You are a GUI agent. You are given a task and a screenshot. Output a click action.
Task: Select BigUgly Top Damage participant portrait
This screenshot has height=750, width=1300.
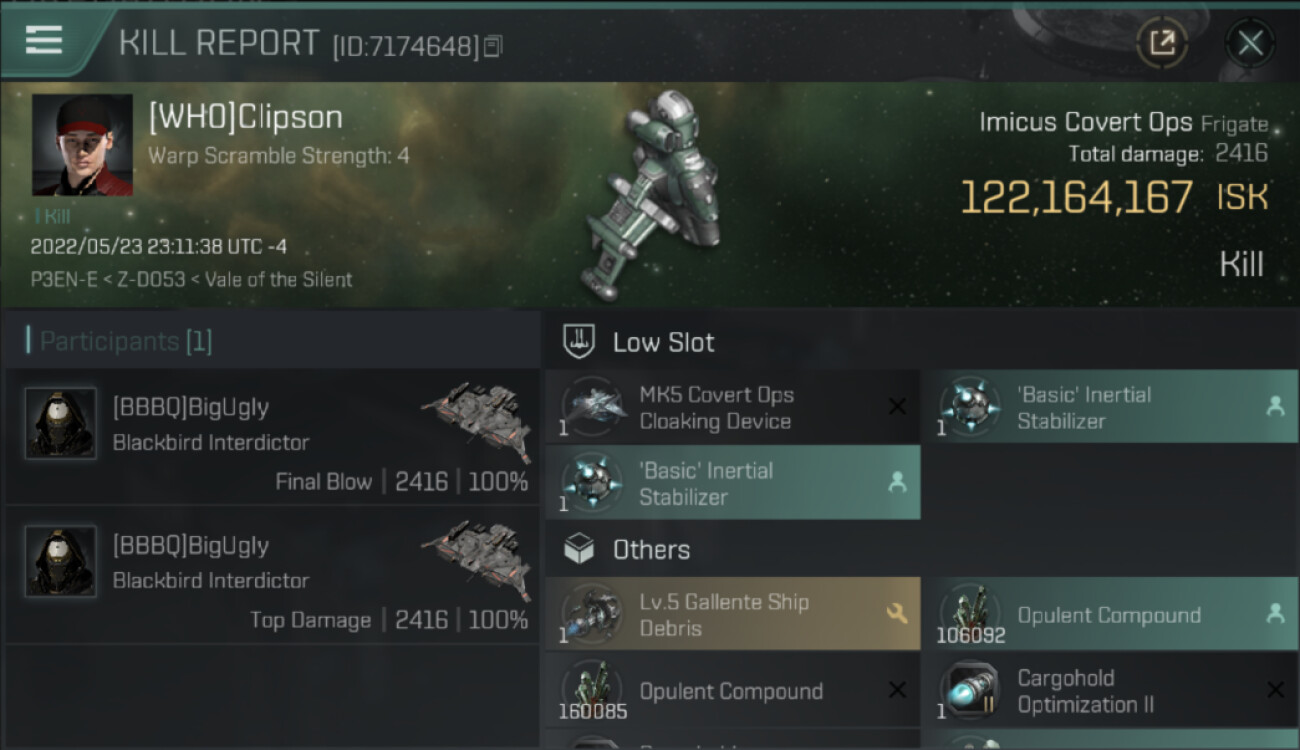pyautogui.click(x=61, y=562)
